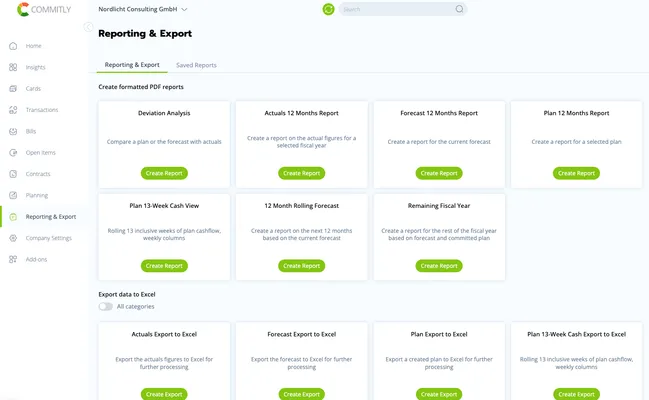Create Export for Actuals Export to Excel
The image size is (649, 400).
[164, 394]
